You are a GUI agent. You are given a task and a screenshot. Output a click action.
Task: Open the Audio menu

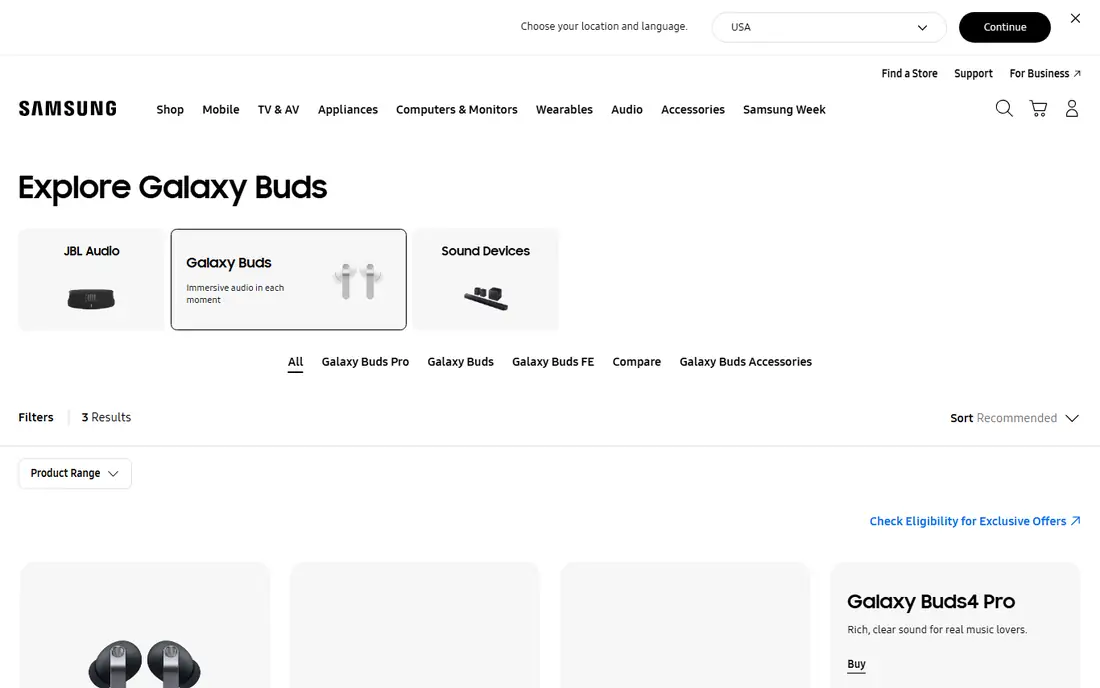[626, 109]
